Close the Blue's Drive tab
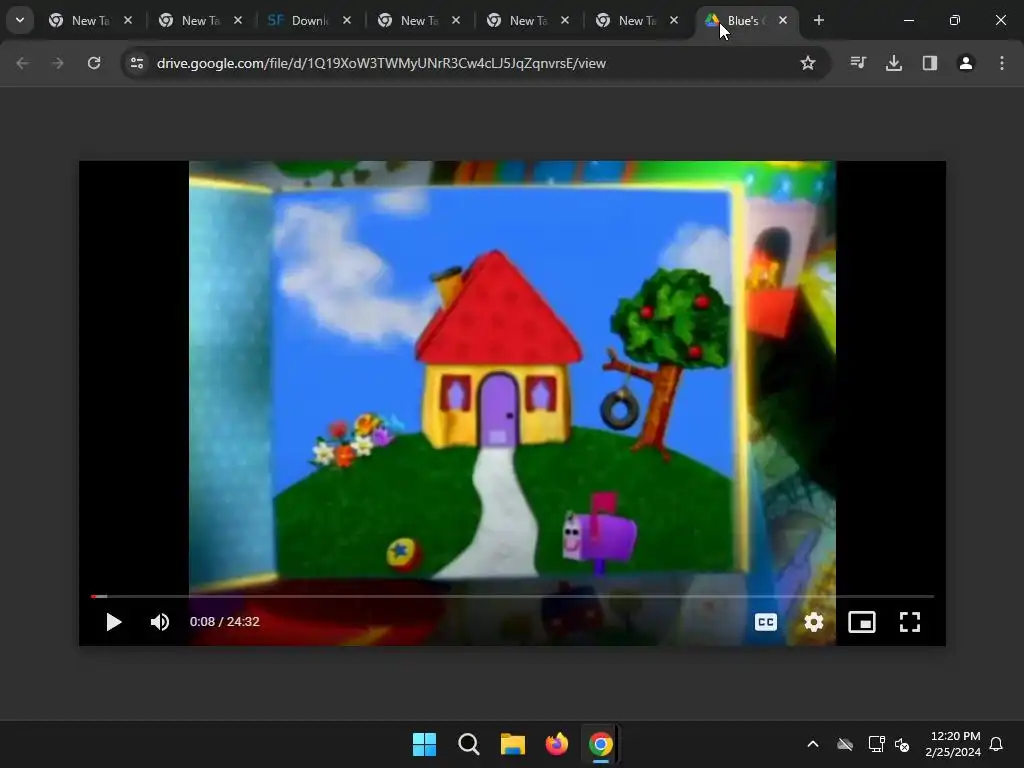Image resolution: width=1024 pixels, height=768 pixels. click(783, 20)
